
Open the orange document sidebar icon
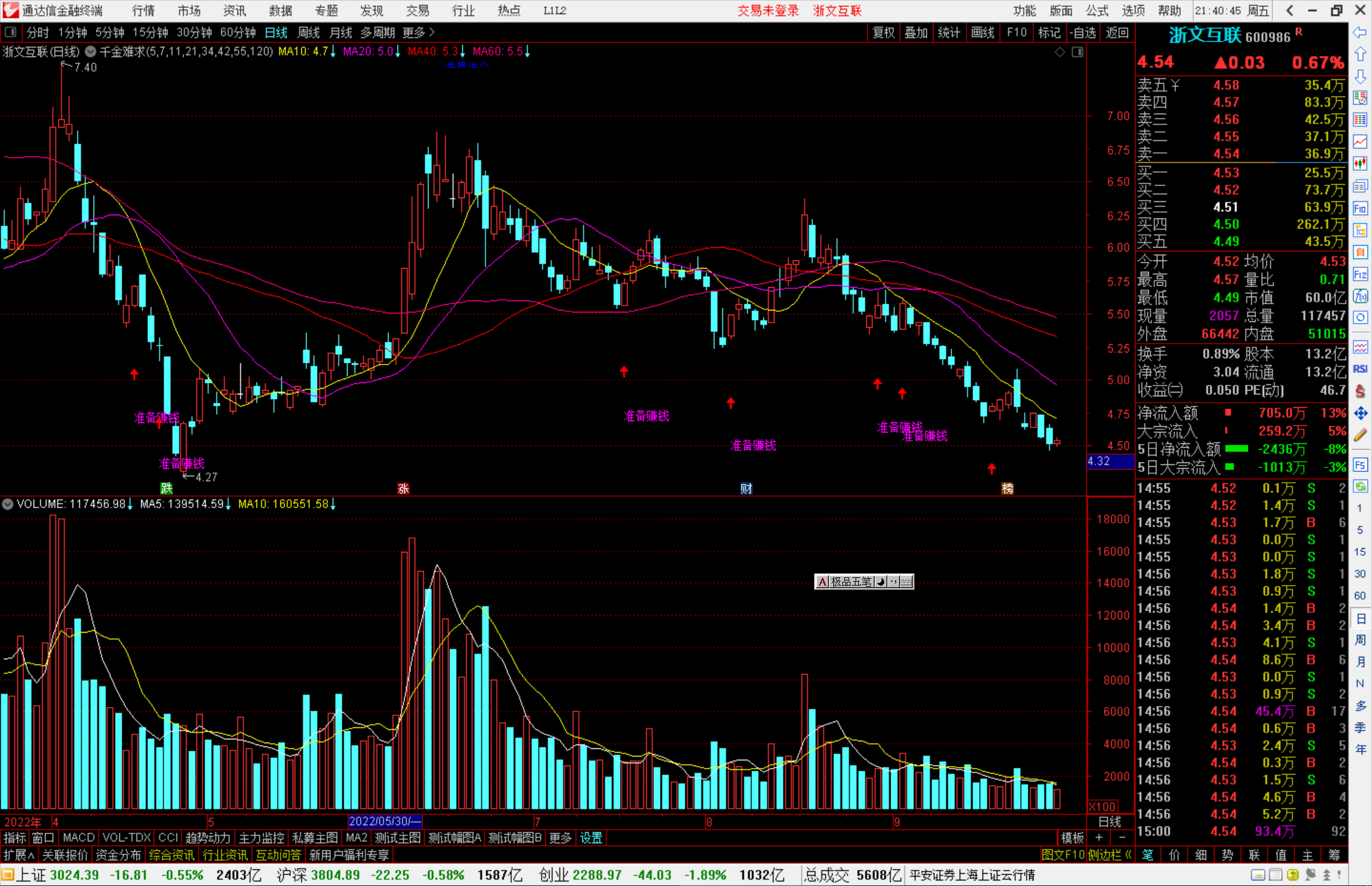(1360, 252)
